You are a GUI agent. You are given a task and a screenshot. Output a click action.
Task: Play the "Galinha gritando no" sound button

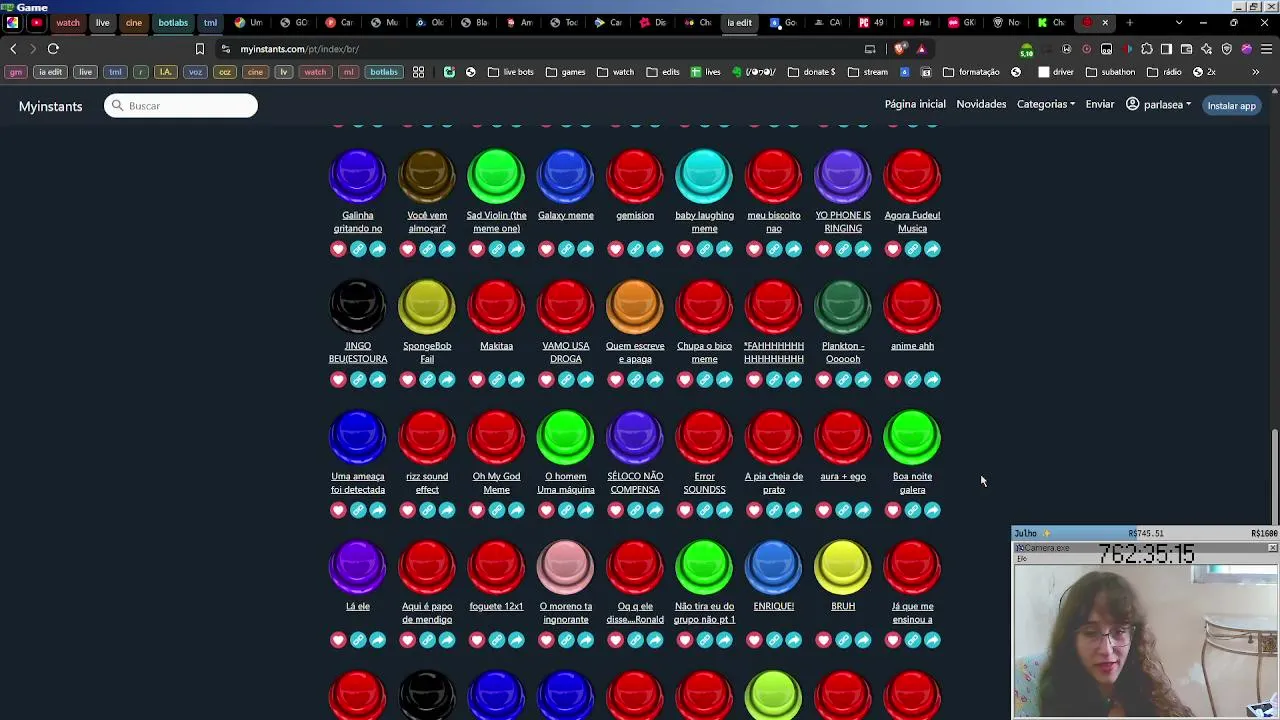click(x=358, y=176)
